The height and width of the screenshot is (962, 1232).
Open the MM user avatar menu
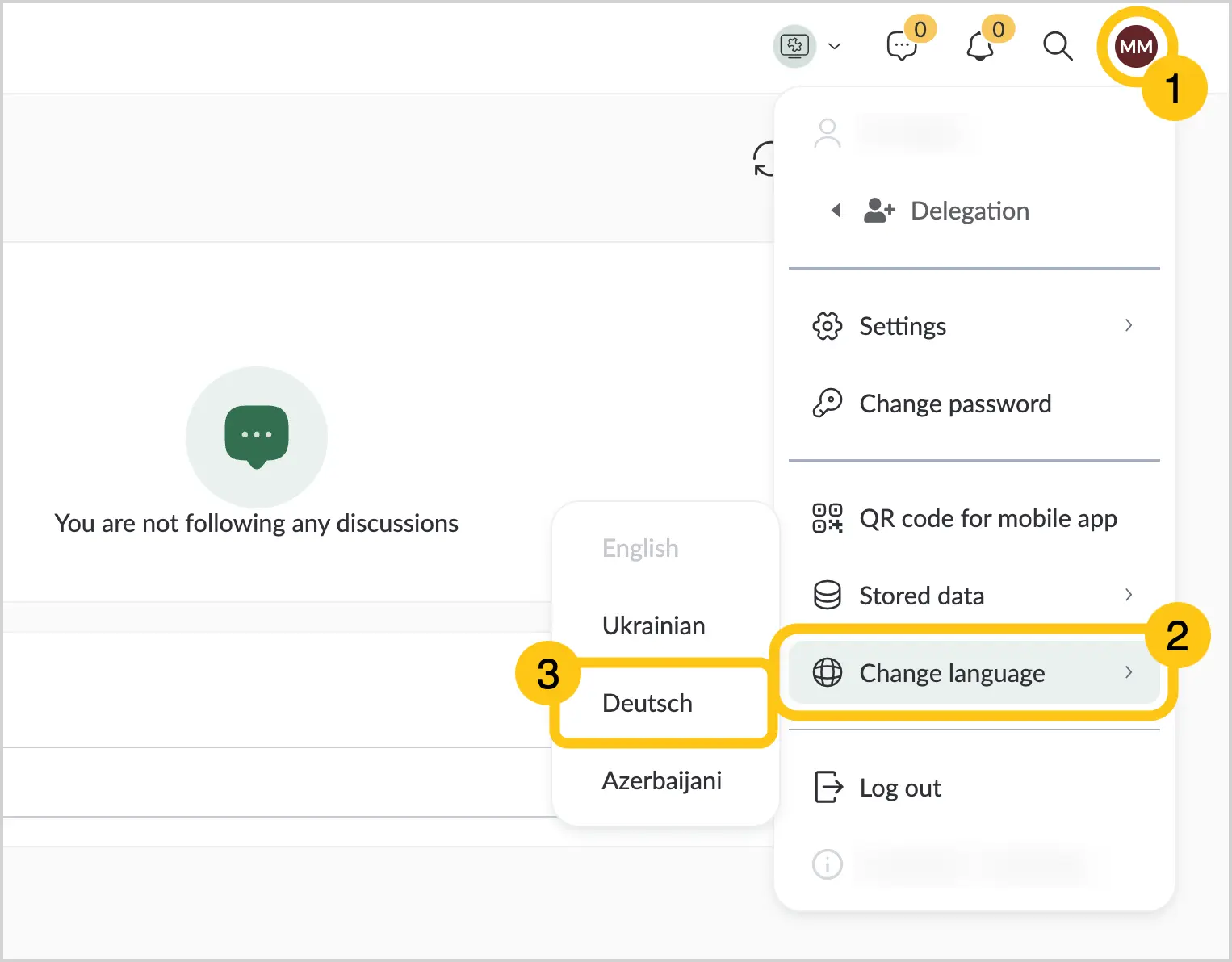click(1136, 47)
